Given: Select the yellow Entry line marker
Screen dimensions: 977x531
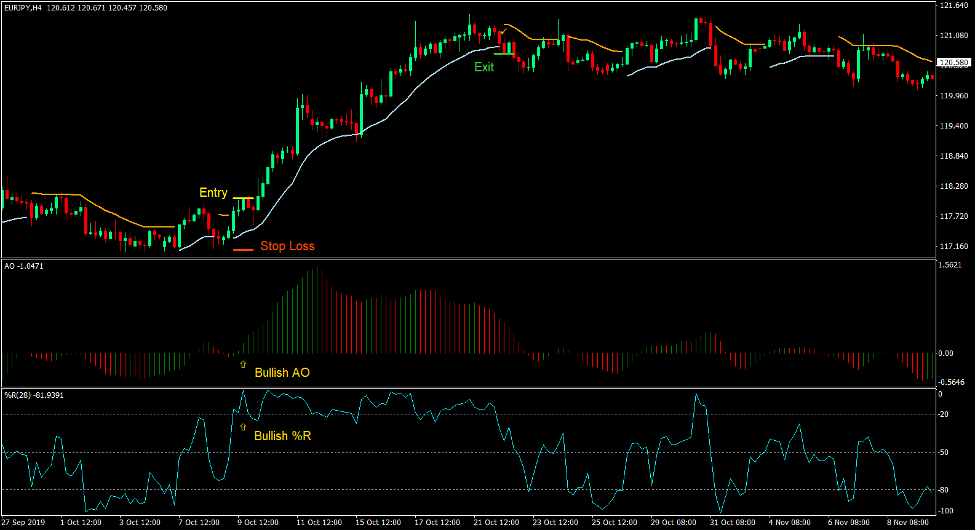Looking at the screenshot, I should click(x=243, y=199).
